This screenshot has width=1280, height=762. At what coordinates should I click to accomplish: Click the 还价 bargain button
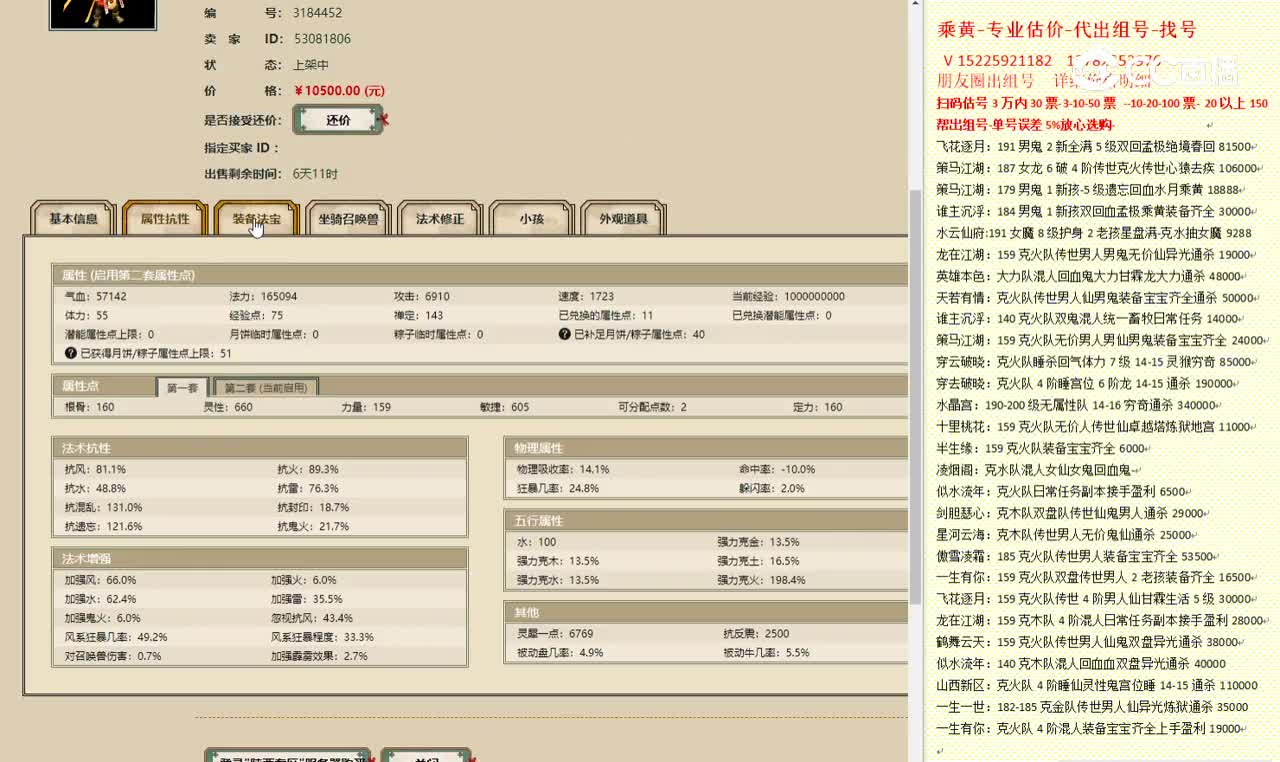pos(338,120)
